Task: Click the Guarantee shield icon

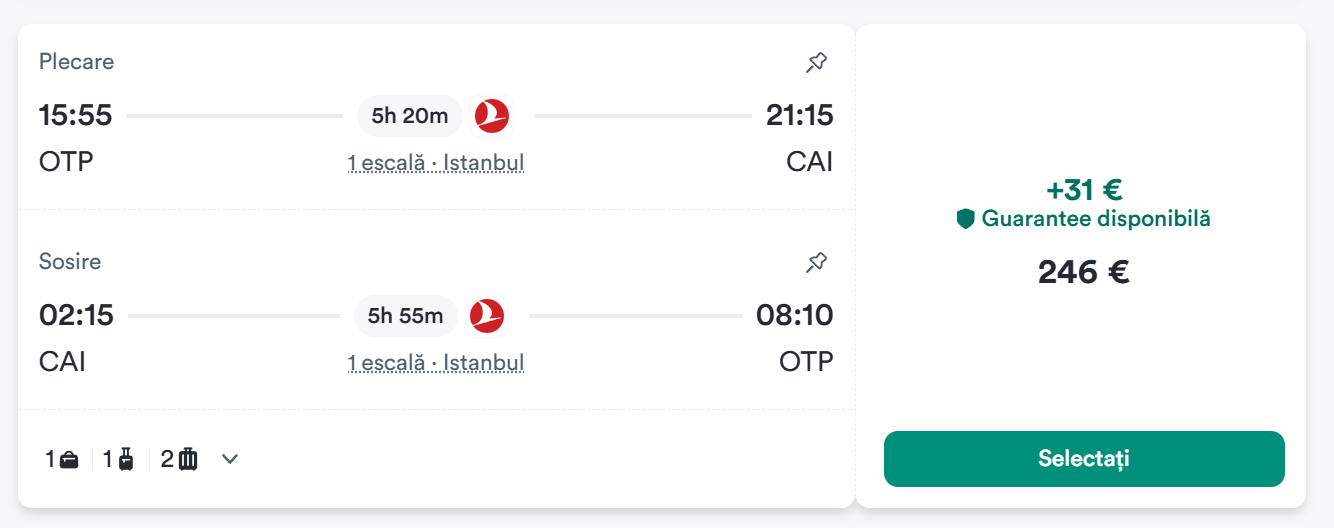Action: click(965, 219)
